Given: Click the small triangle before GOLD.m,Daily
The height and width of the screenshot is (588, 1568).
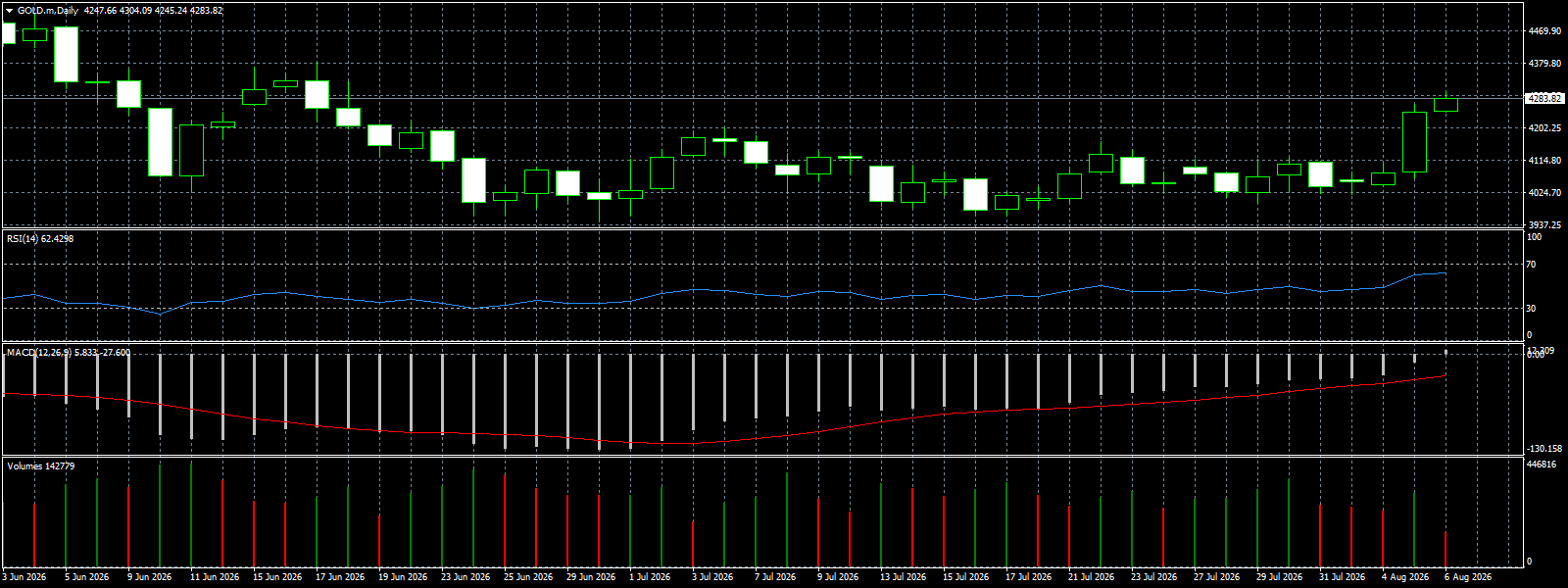Looking at the screenshot, I should pyautogui.click(x=9, y=11).
